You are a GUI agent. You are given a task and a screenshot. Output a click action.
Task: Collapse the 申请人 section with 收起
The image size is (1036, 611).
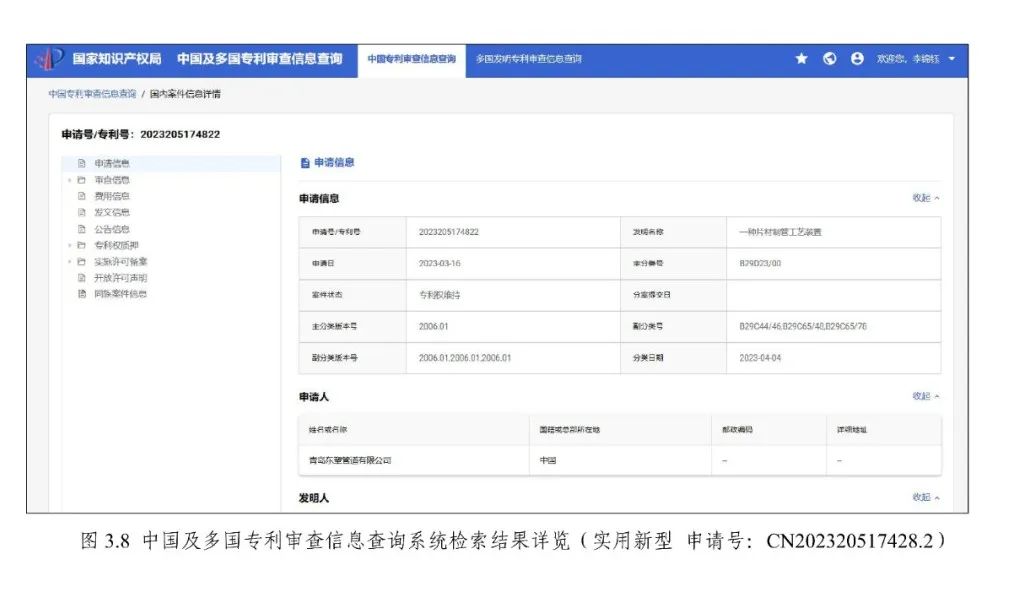(925, 396)
